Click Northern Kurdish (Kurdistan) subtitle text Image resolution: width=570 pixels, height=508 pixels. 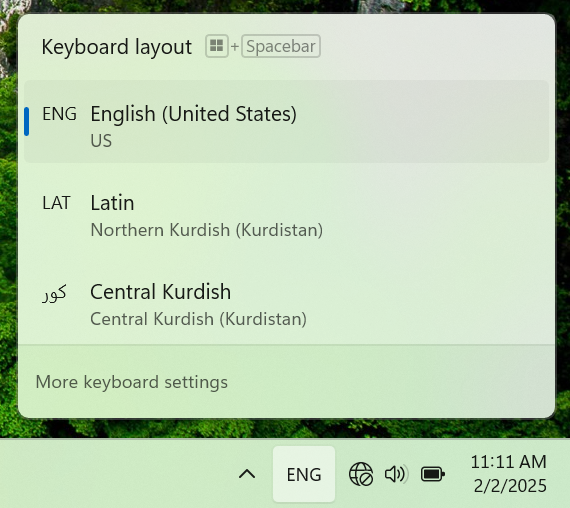coord(206,230)
